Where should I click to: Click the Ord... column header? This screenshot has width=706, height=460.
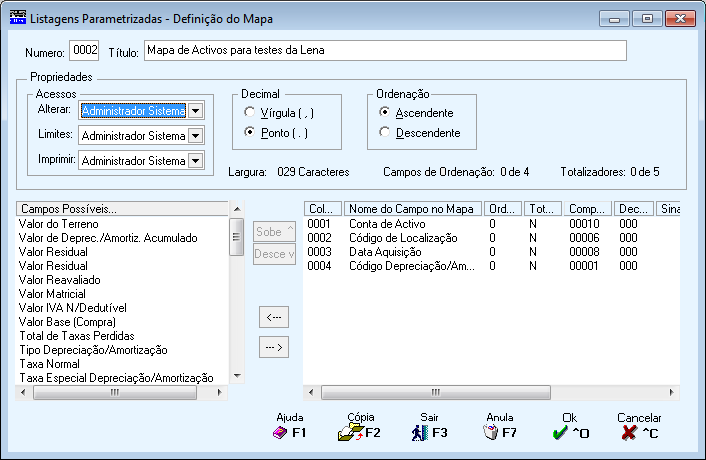503,209
